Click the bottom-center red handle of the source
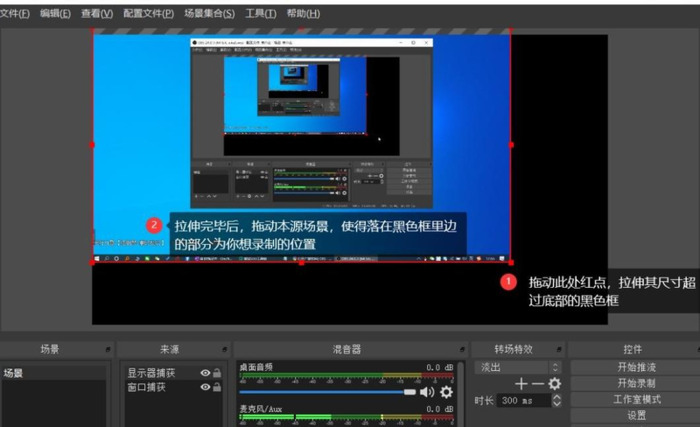Viewport: 700px width, 427px height. (x=302, y=263)
